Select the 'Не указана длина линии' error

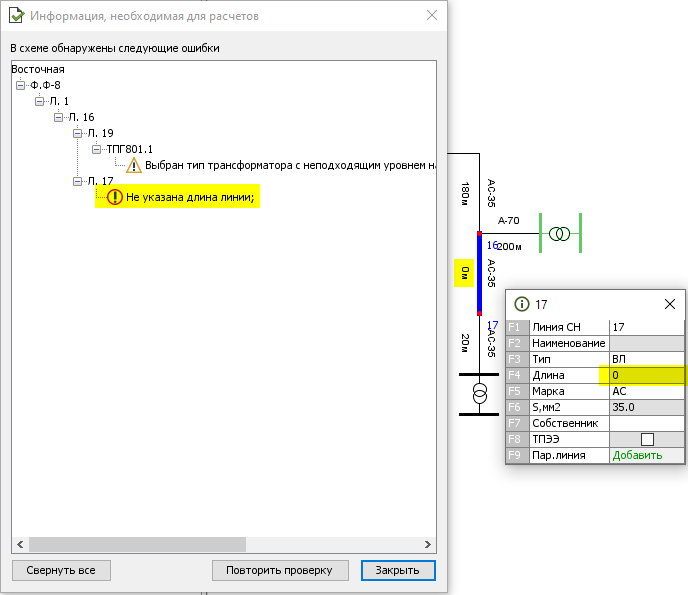(x=190, y=197)
